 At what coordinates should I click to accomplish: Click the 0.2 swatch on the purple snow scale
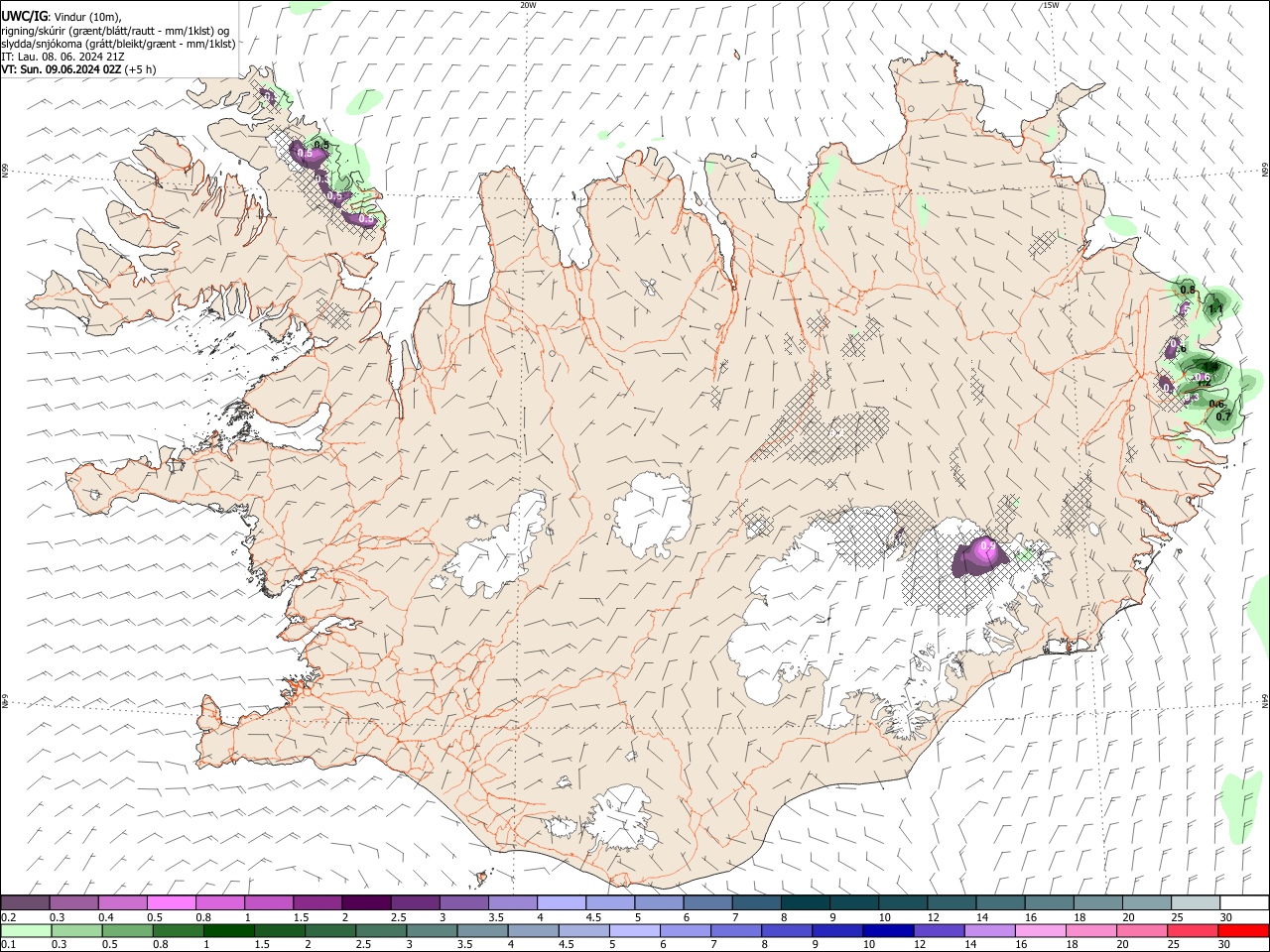25,902
